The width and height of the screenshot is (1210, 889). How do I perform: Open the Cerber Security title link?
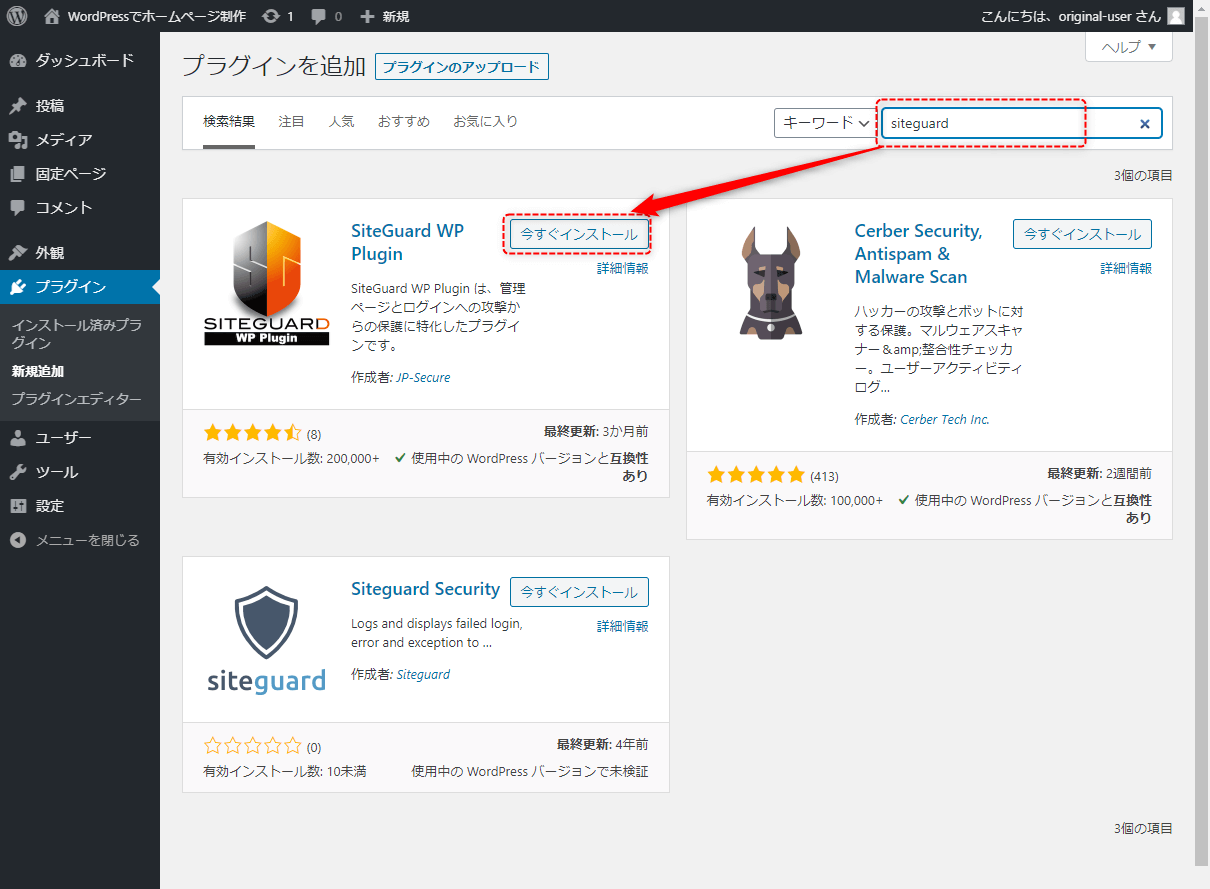(x=918, y=254)
